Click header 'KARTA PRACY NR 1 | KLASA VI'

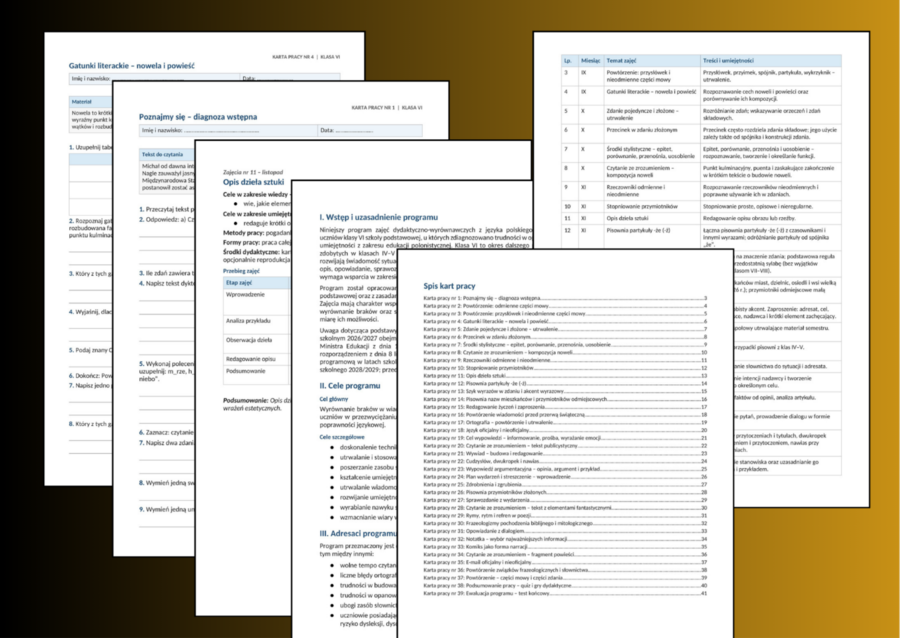pyautogui.click(x=387, y=108)
